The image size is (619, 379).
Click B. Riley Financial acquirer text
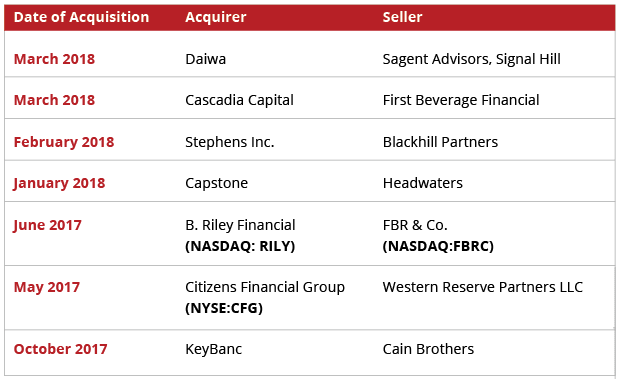pyautogui.click(x=240, y=225)
